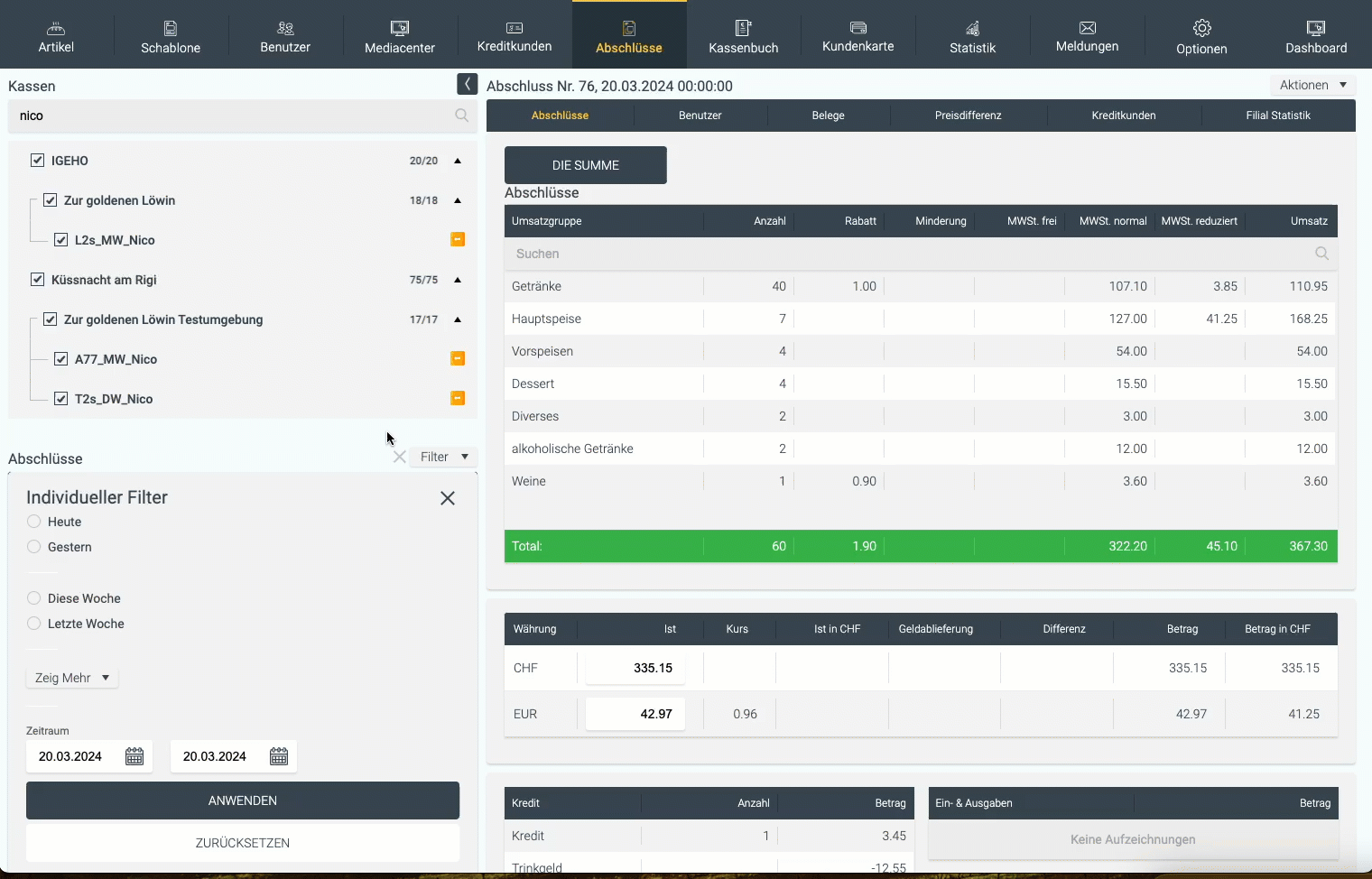Uncheck the T2s_DW_Nico checkbox

point(60,398)
